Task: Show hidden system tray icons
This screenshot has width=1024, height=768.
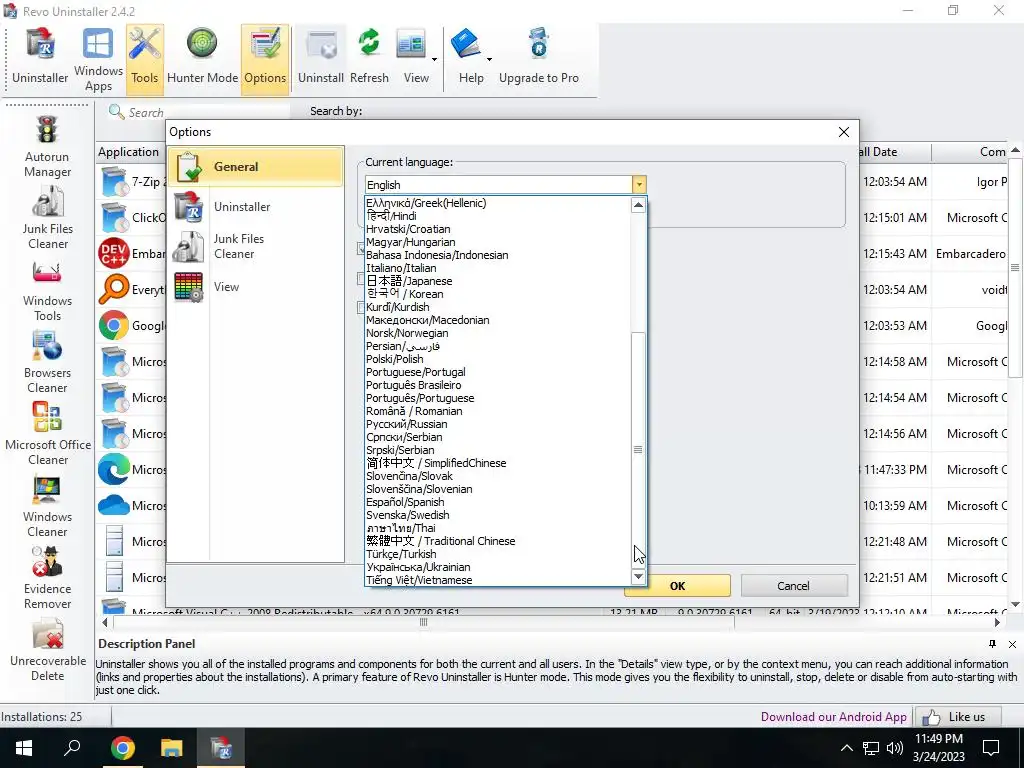Action: (846, 748)
